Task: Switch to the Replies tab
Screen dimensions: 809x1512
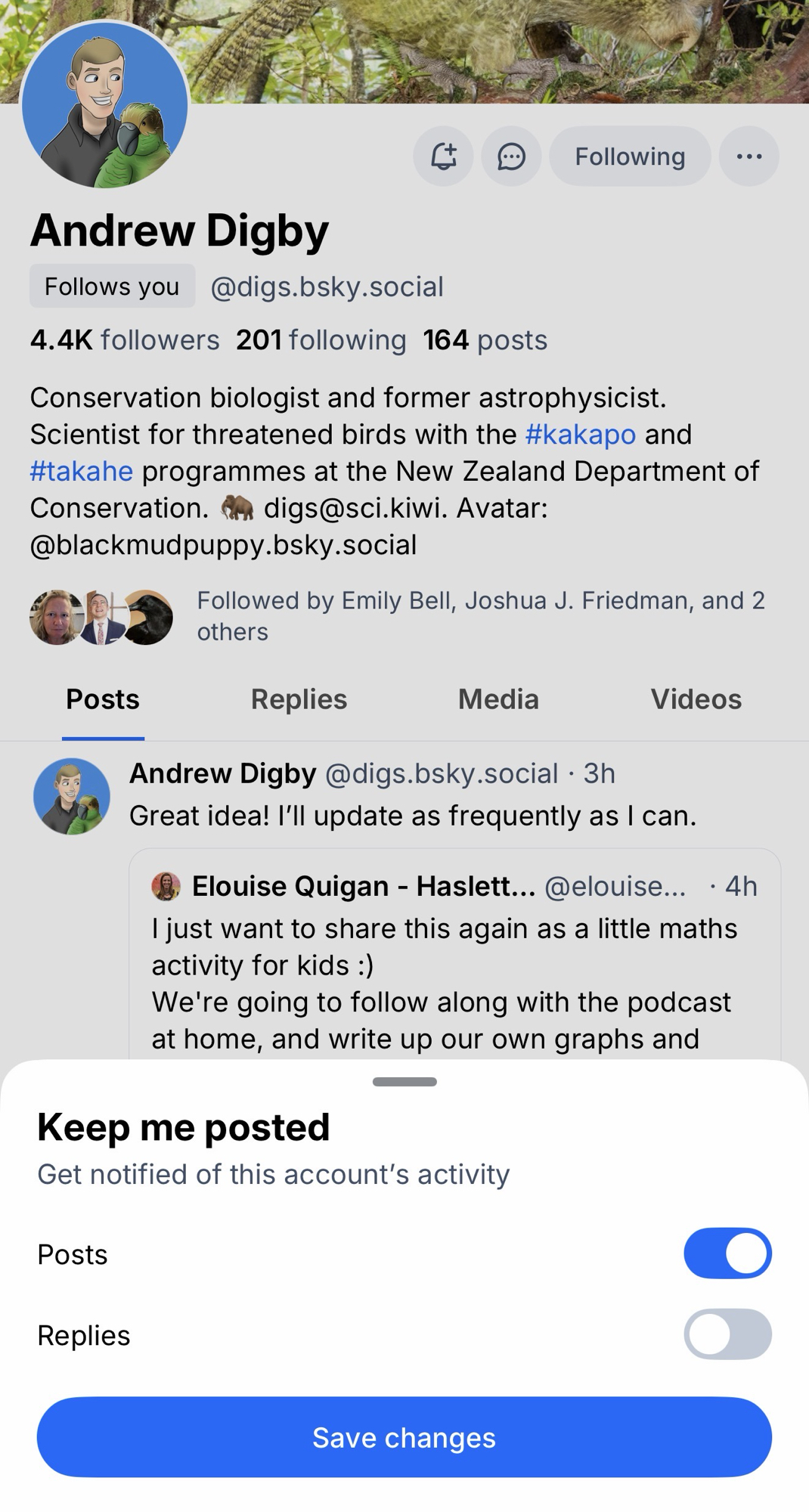Action: coord(299,699)
